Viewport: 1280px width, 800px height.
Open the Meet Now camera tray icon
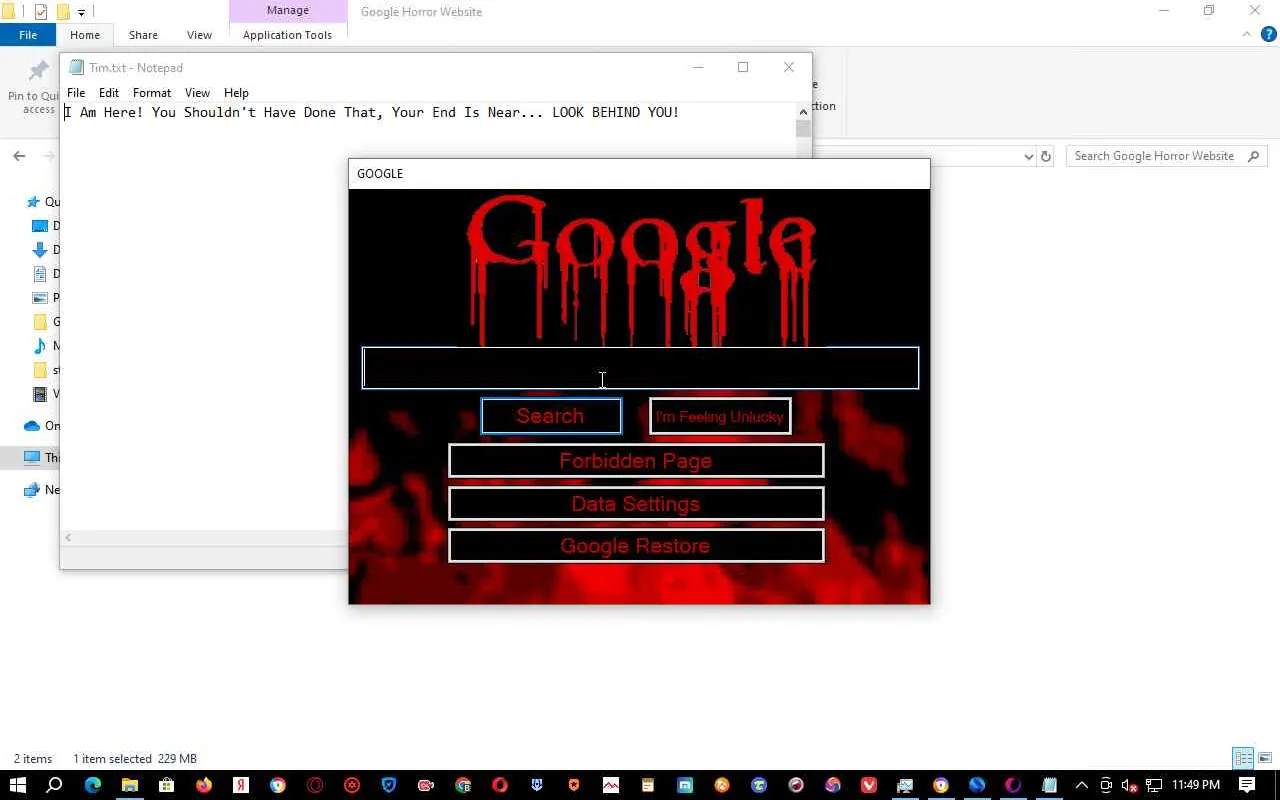point(1106,785)
